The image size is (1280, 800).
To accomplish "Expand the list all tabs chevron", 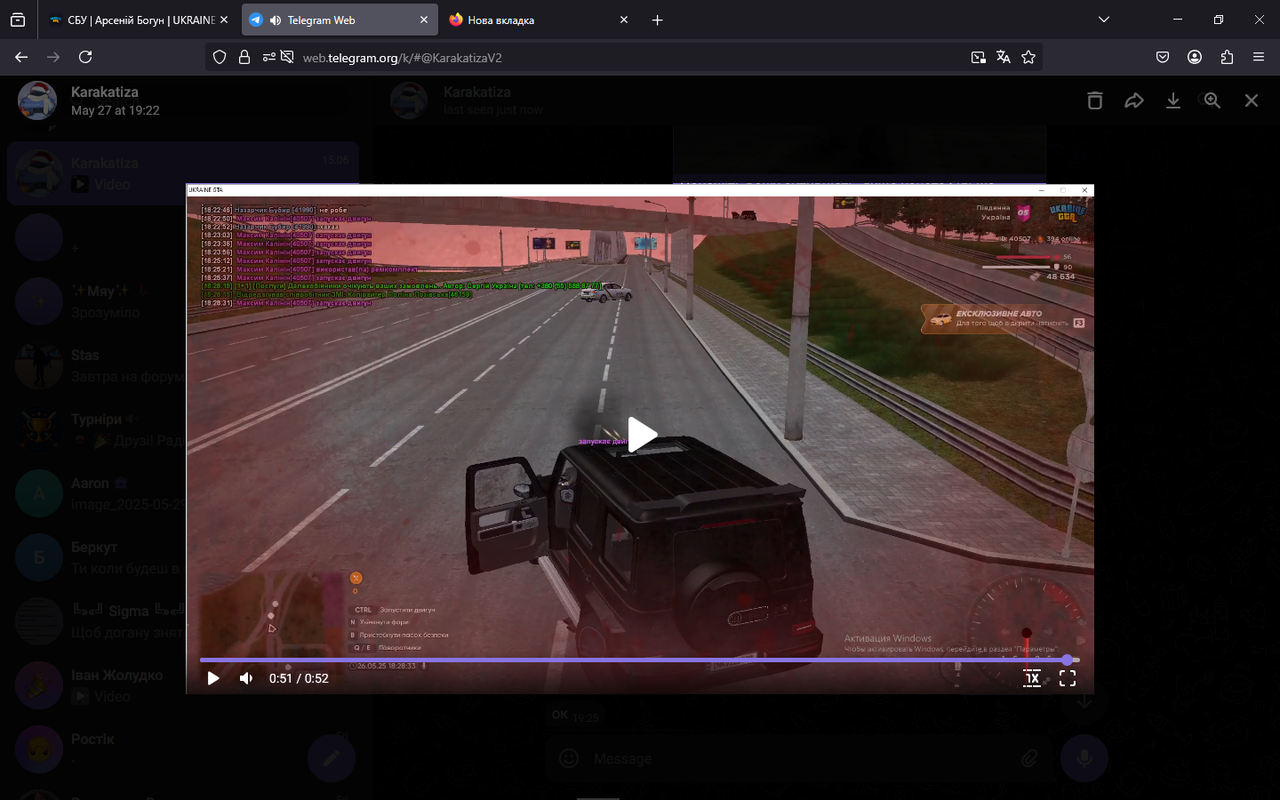I will pos(1104,20).
